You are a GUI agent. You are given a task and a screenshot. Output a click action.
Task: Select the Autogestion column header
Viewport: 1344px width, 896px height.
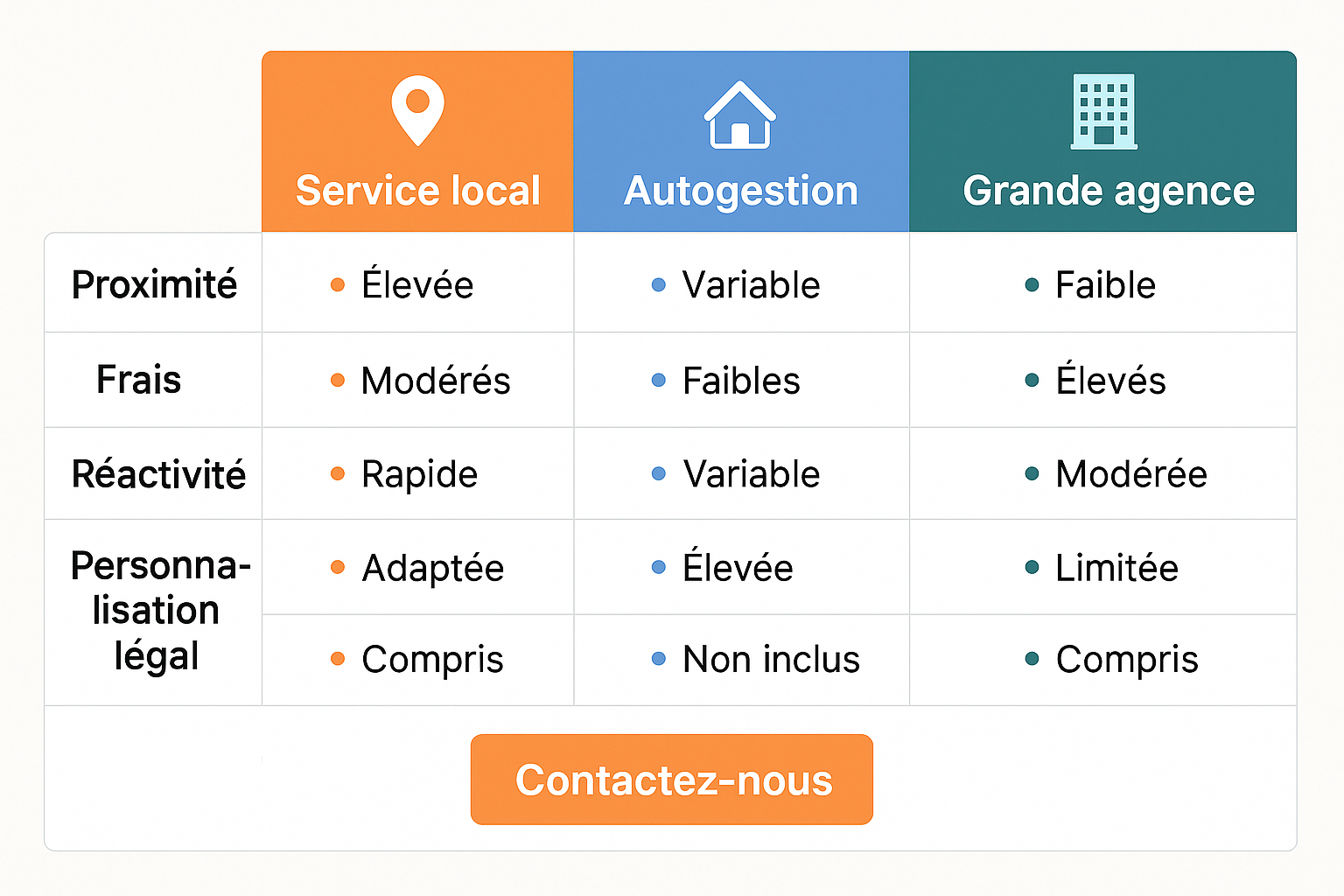tap(741, 191)
